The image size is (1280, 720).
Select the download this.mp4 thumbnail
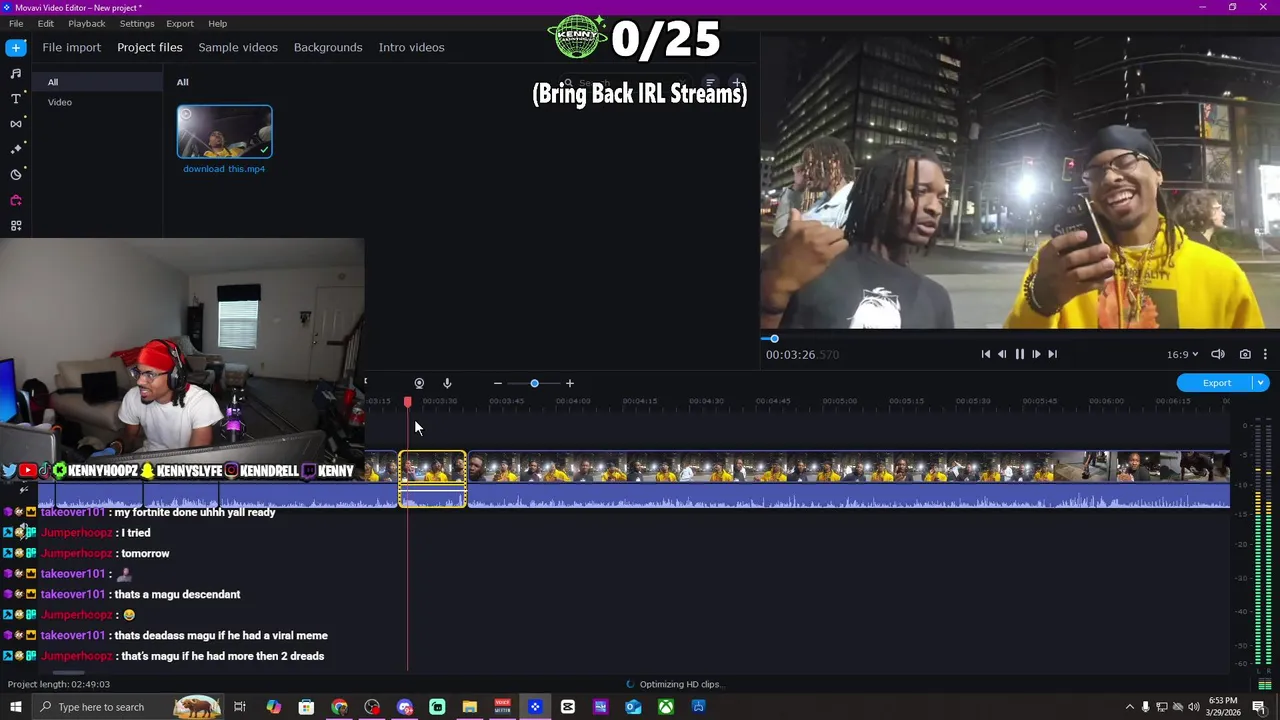pos(224,132)
